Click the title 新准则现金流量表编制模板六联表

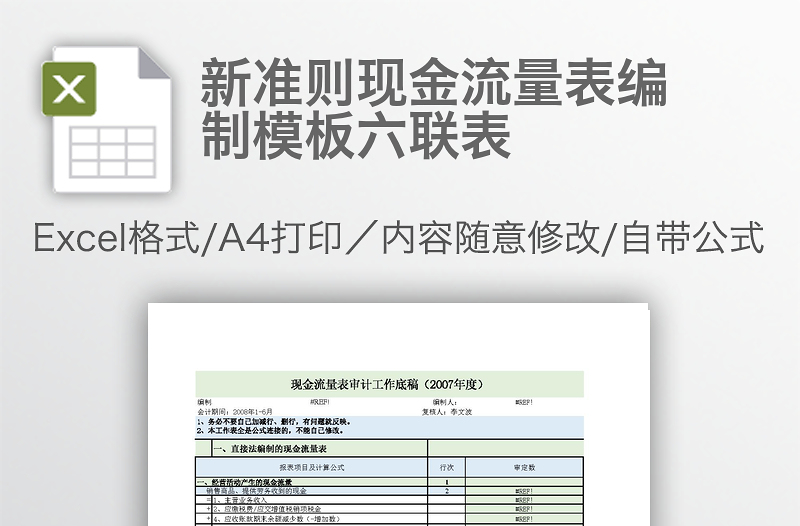click(x=434, y=109)
